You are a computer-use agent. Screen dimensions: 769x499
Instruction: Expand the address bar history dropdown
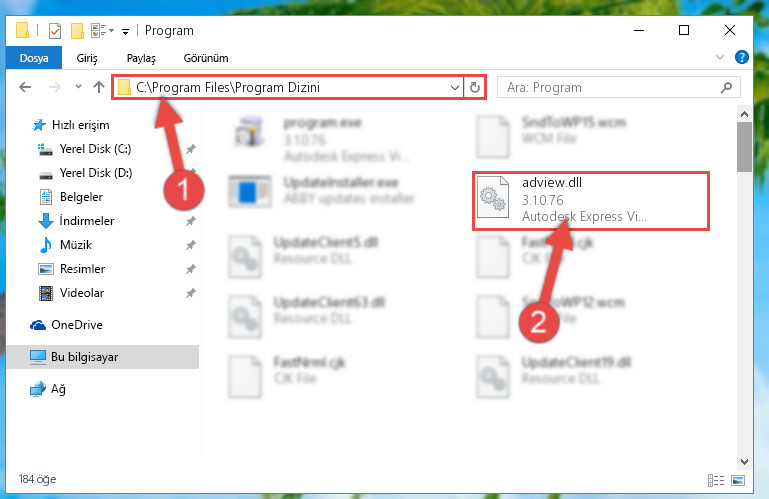tap(455, 87)
